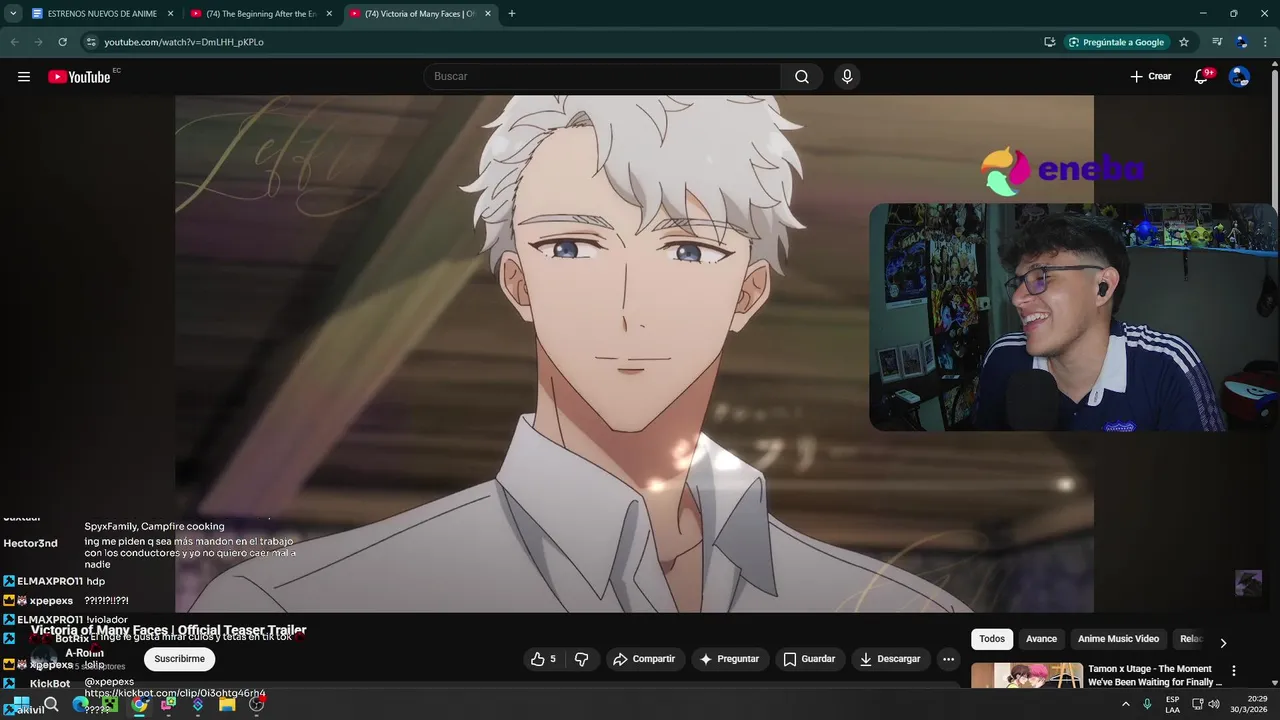
Task: Open more actions three-dot menu under video
Action: 948,659
